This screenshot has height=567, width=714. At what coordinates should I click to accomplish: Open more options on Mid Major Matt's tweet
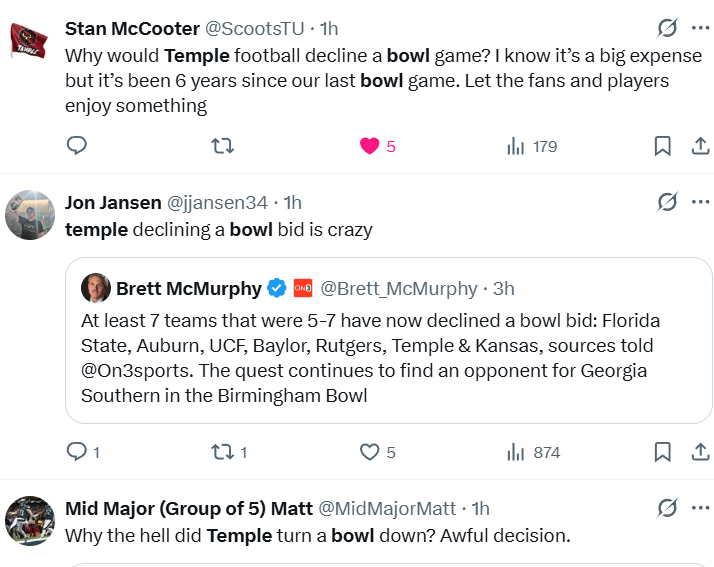700,508
